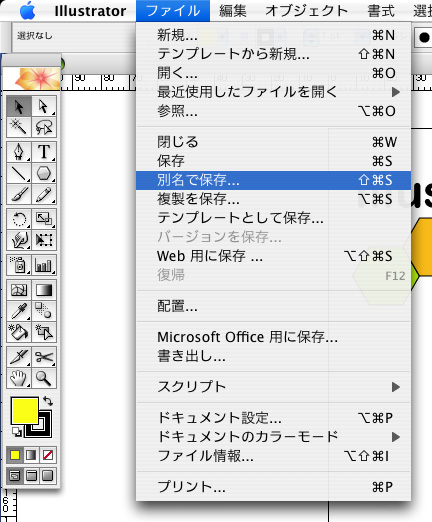The height and width of the screenshot is (522, 432).
Task: Choose 複製を保存... menu item
Action: [273, 199]
